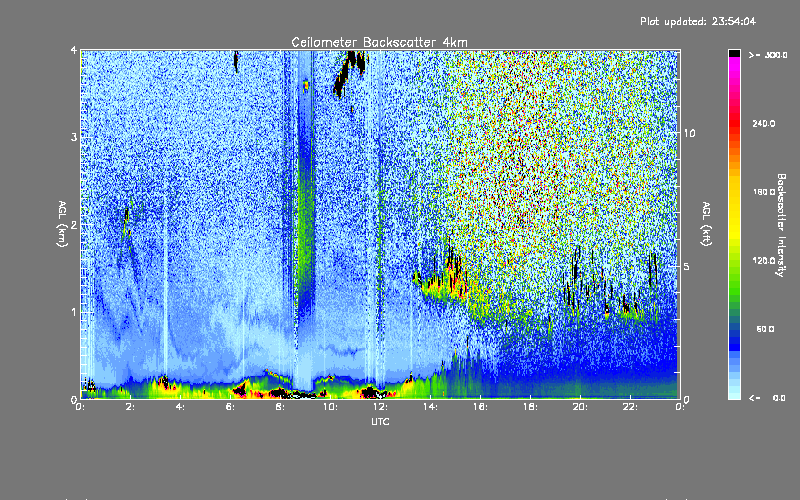Select the '240.0' colorbar tick label
Viewport: 800px width, 500px height.
click(x=764, y=123)
